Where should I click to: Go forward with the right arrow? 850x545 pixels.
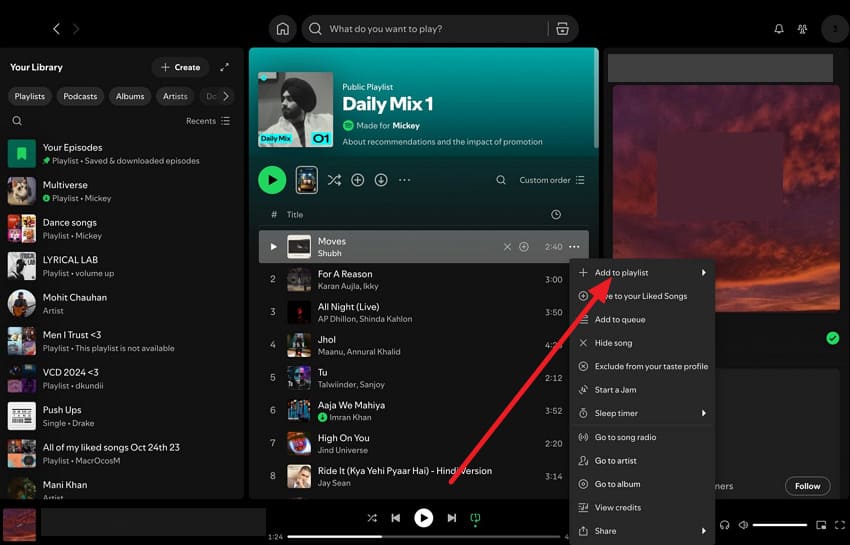coord(76,29)
